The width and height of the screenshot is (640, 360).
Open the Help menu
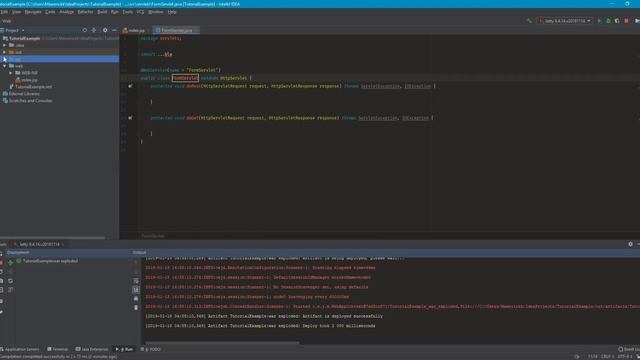(172, 12)
